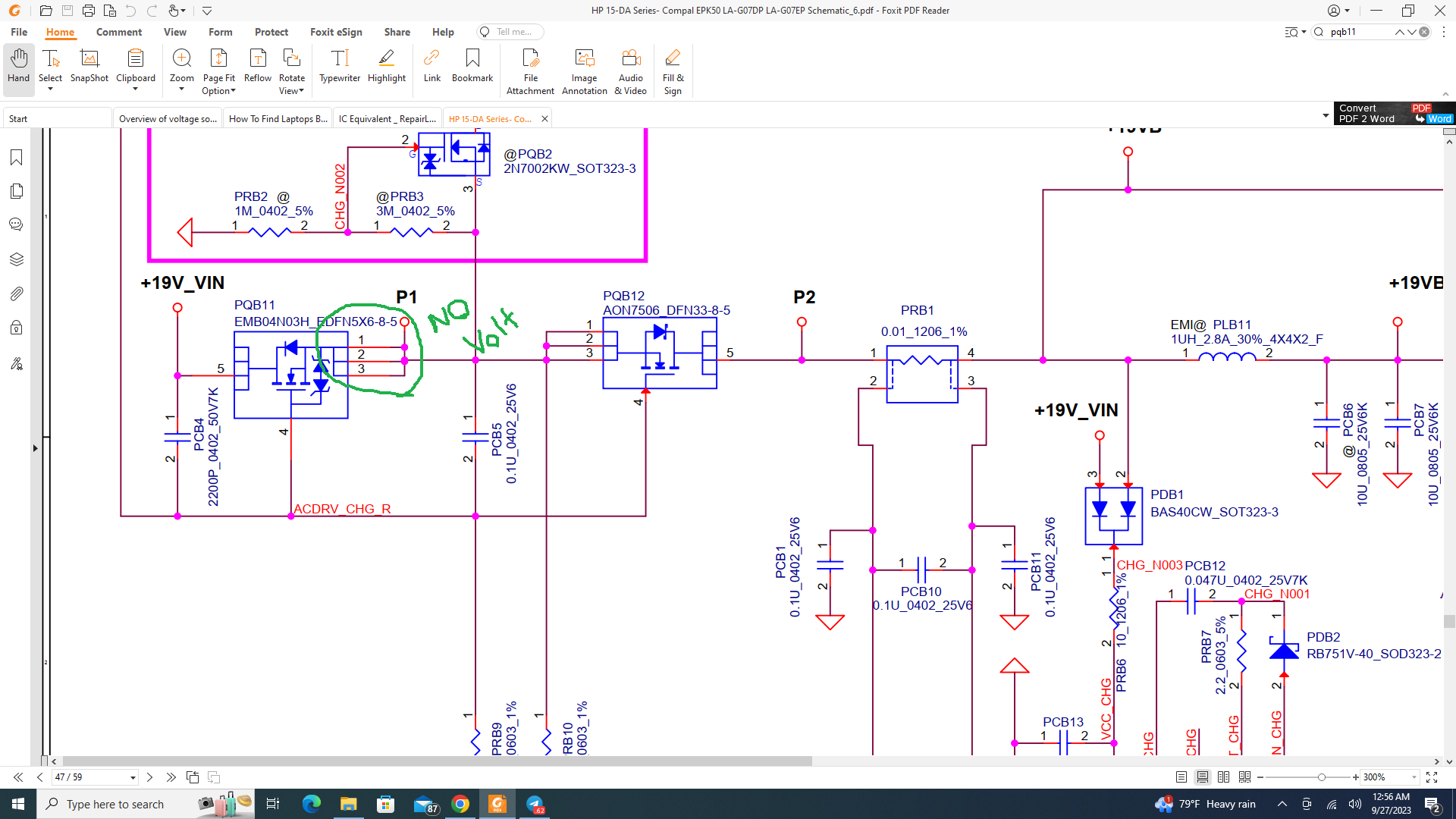Go to next page arrow
This screenshot has height=819, width=1456.
click(149, 777)
